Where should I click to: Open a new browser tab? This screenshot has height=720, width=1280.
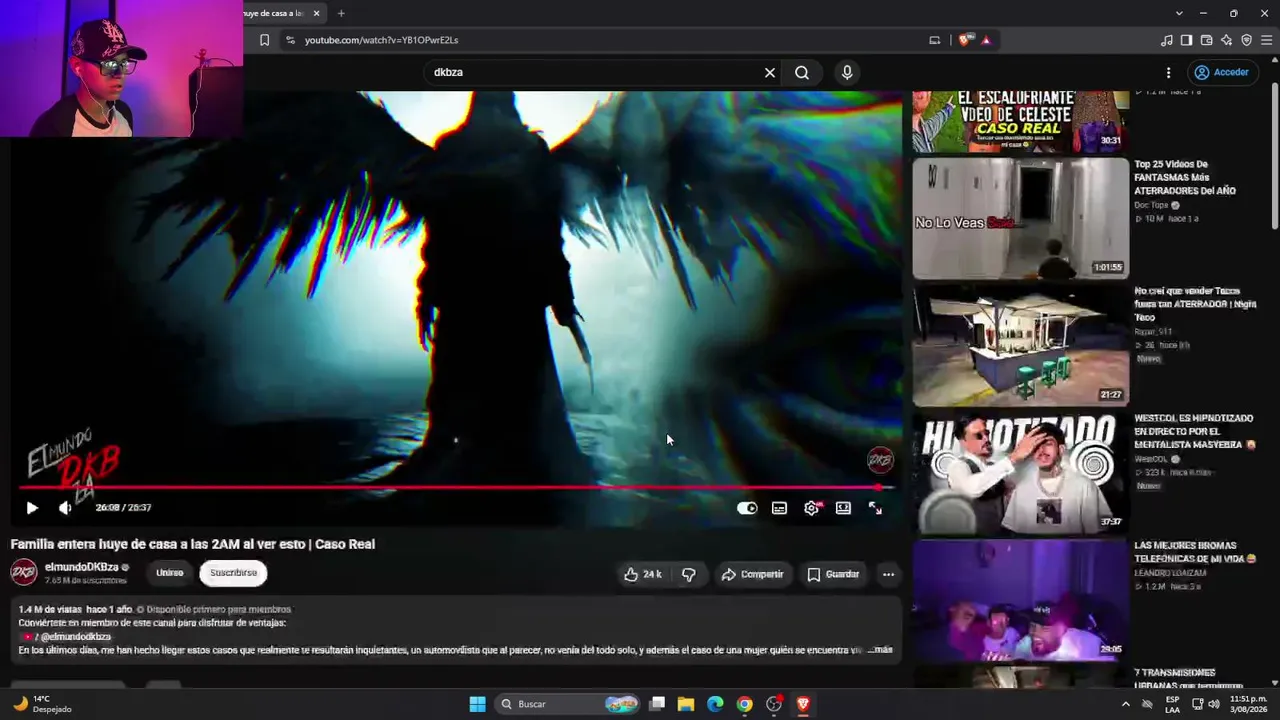[341, 13]
